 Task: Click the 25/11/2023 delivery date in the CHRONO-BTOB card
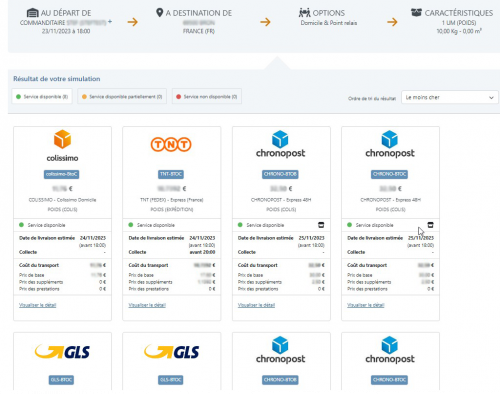(x=311, y=238)
